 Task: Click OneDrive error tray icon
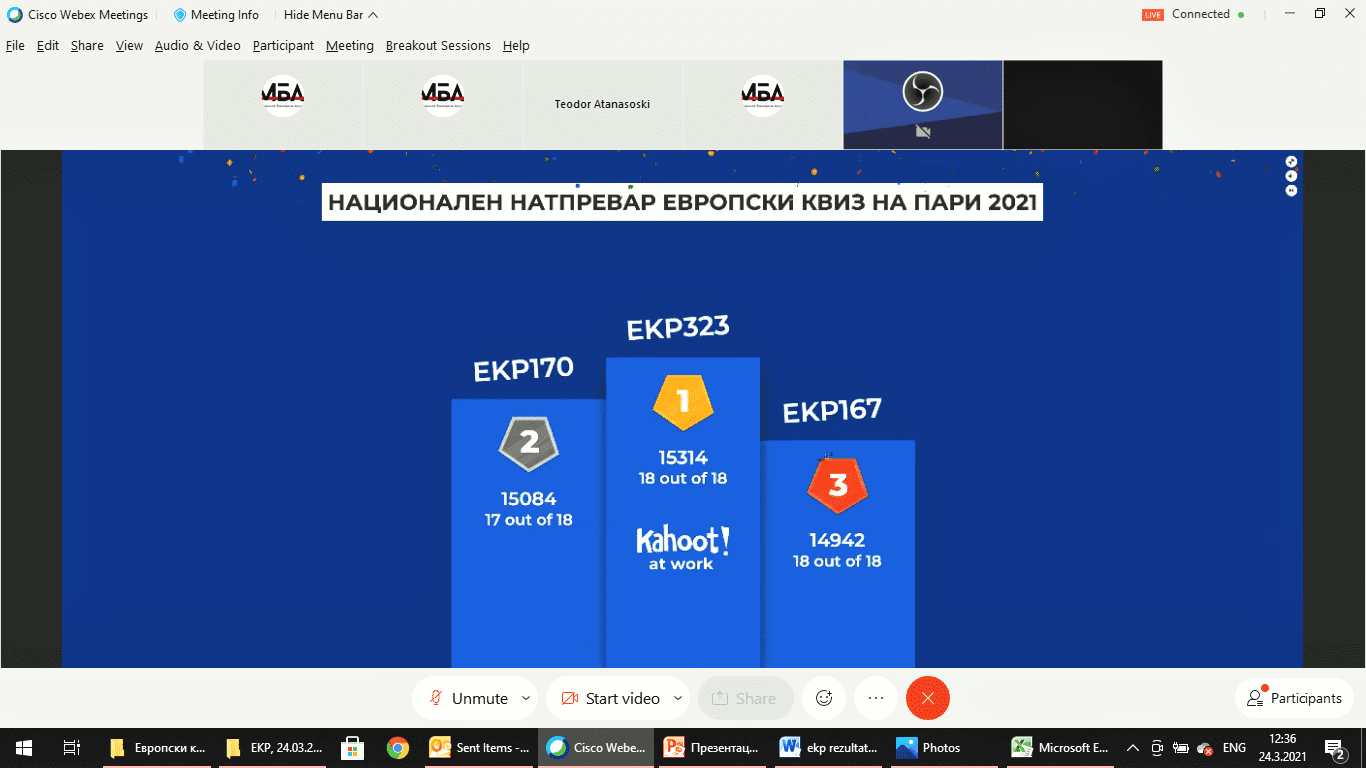(x=1205, y=748)
